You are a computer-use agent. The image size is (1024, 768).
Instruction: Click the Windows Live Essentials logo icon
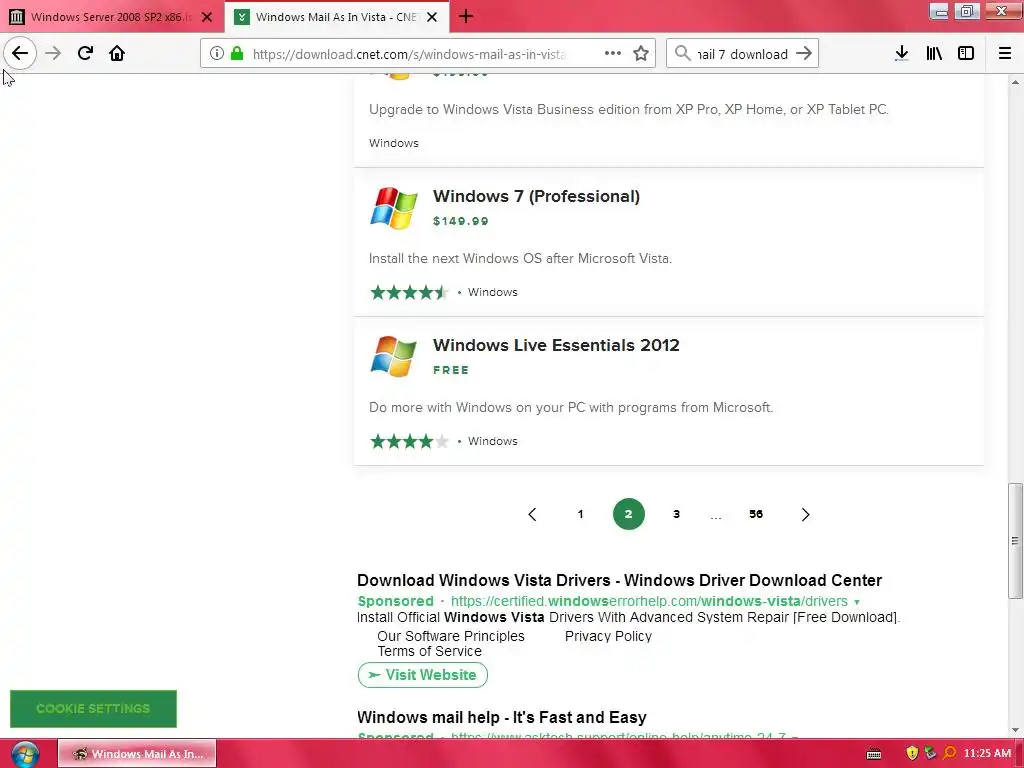394,357
